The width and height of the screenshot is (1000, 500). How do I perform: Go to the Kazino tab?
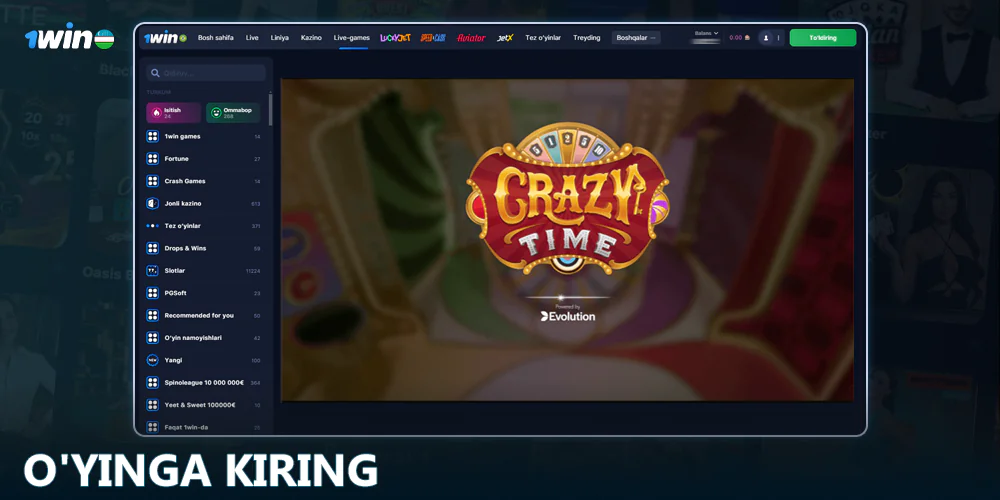pyautogui.click(x=311, y=38)
